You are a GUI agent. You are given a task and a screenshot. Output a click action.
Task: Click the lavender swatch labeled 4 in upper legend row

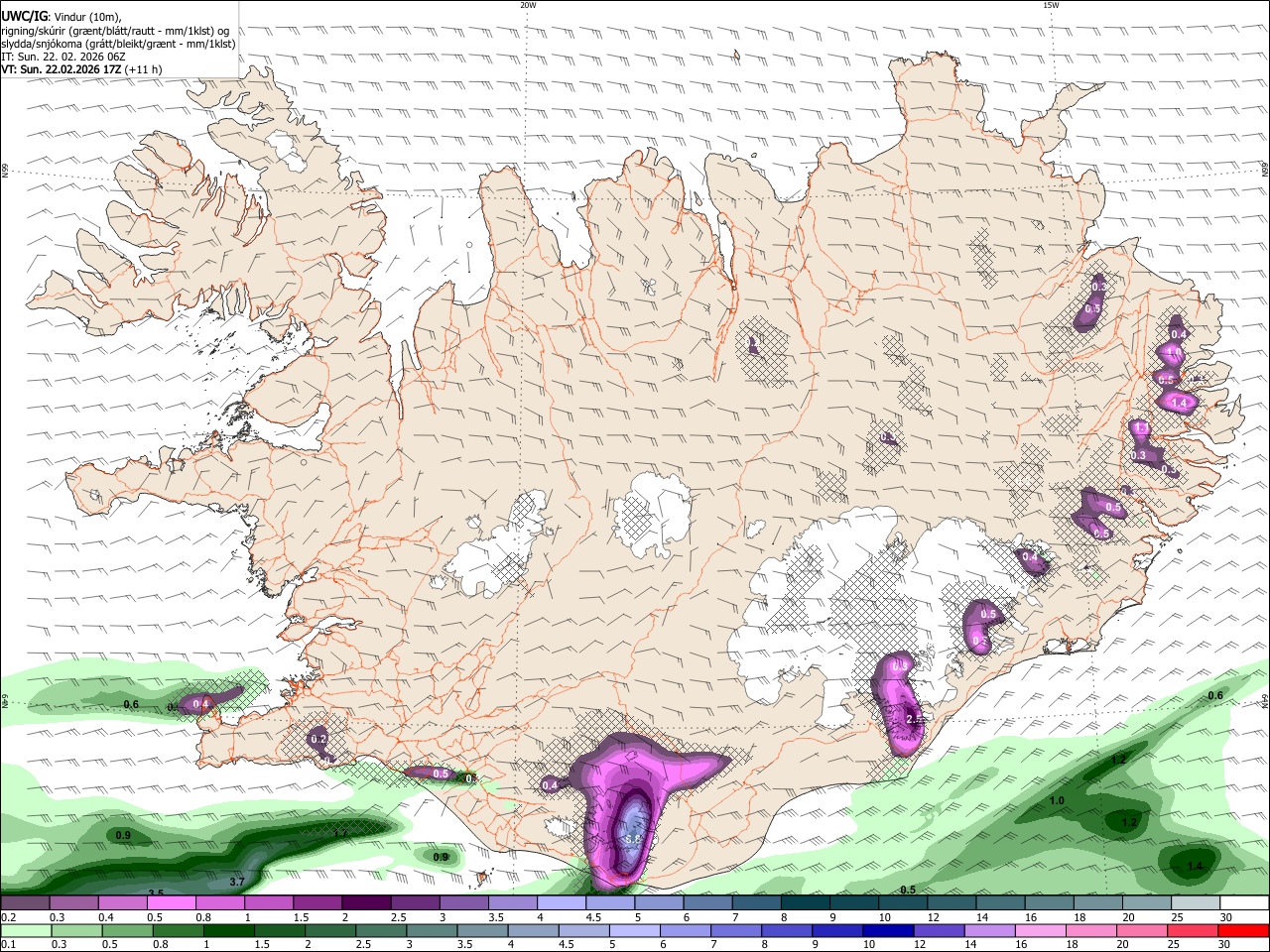click(x=562, y=903)
